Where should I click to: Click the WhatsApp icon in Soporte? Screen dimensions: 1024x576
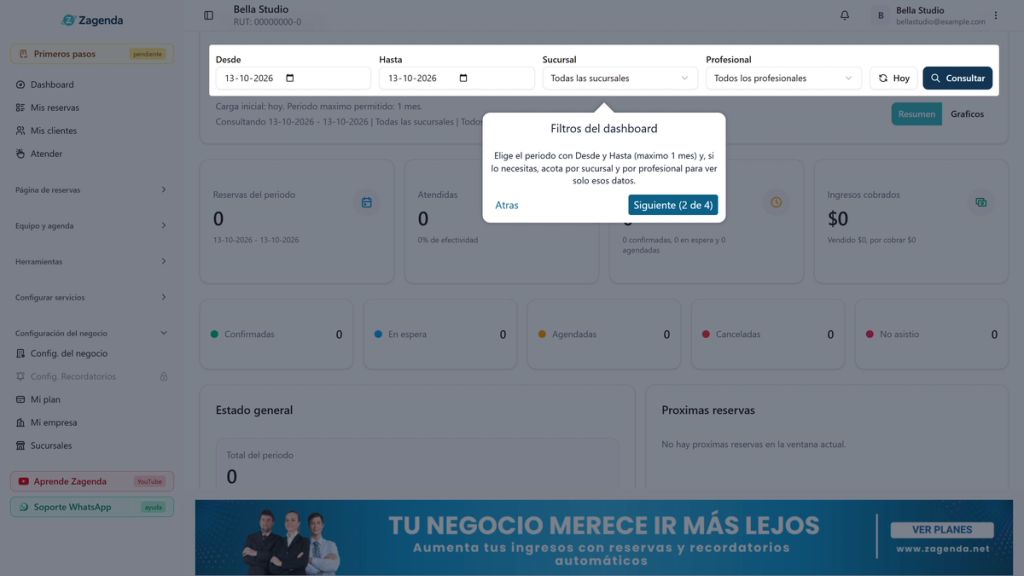(x=24, y=507)
